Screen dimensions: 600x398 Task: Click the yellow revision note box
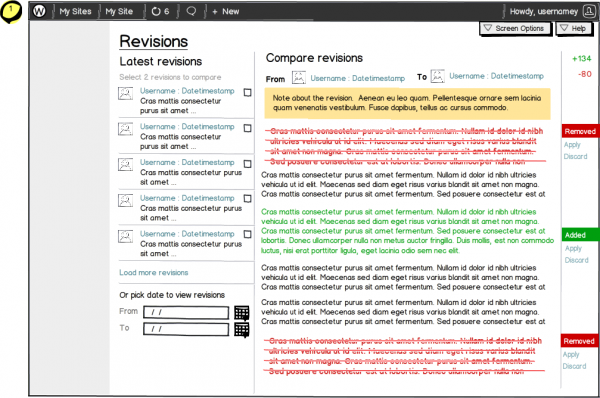click(408, 103)
